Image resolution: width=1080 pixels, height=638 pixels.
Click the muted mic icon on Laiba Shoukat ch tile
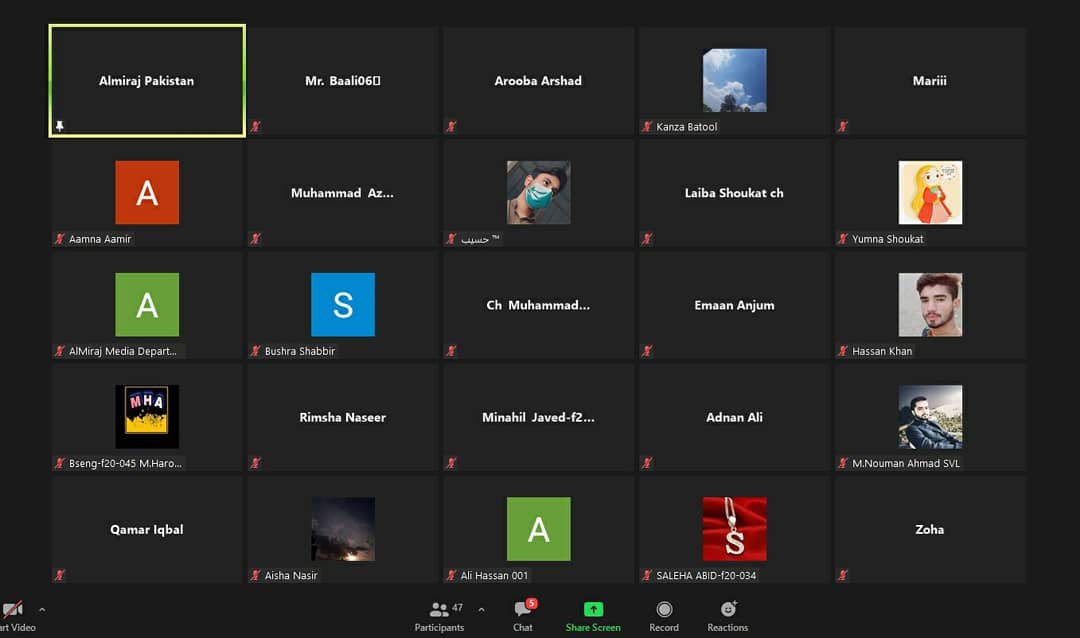point(647,238)
